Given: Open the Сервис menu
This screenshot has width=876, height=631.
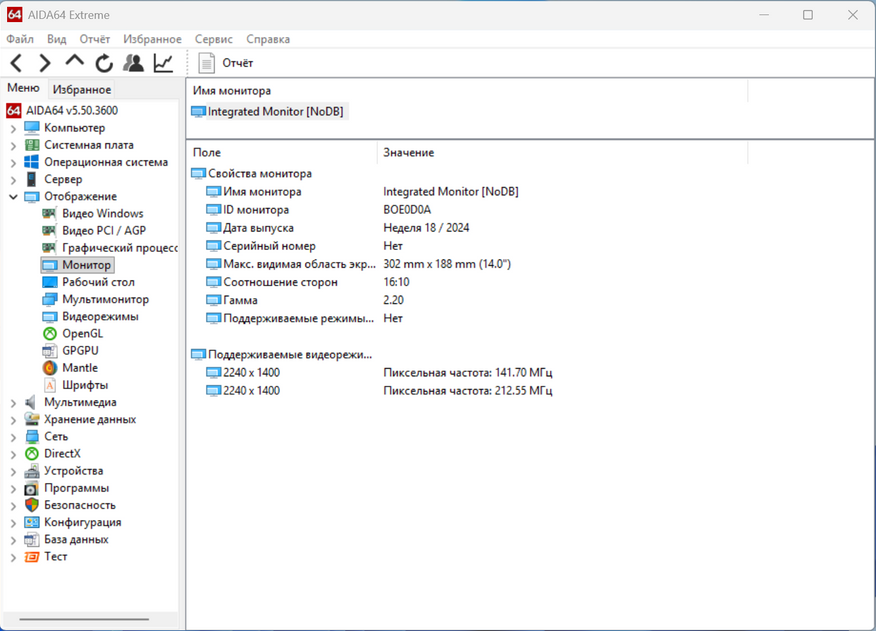Looking at the screenshot, I should (213, 39).
